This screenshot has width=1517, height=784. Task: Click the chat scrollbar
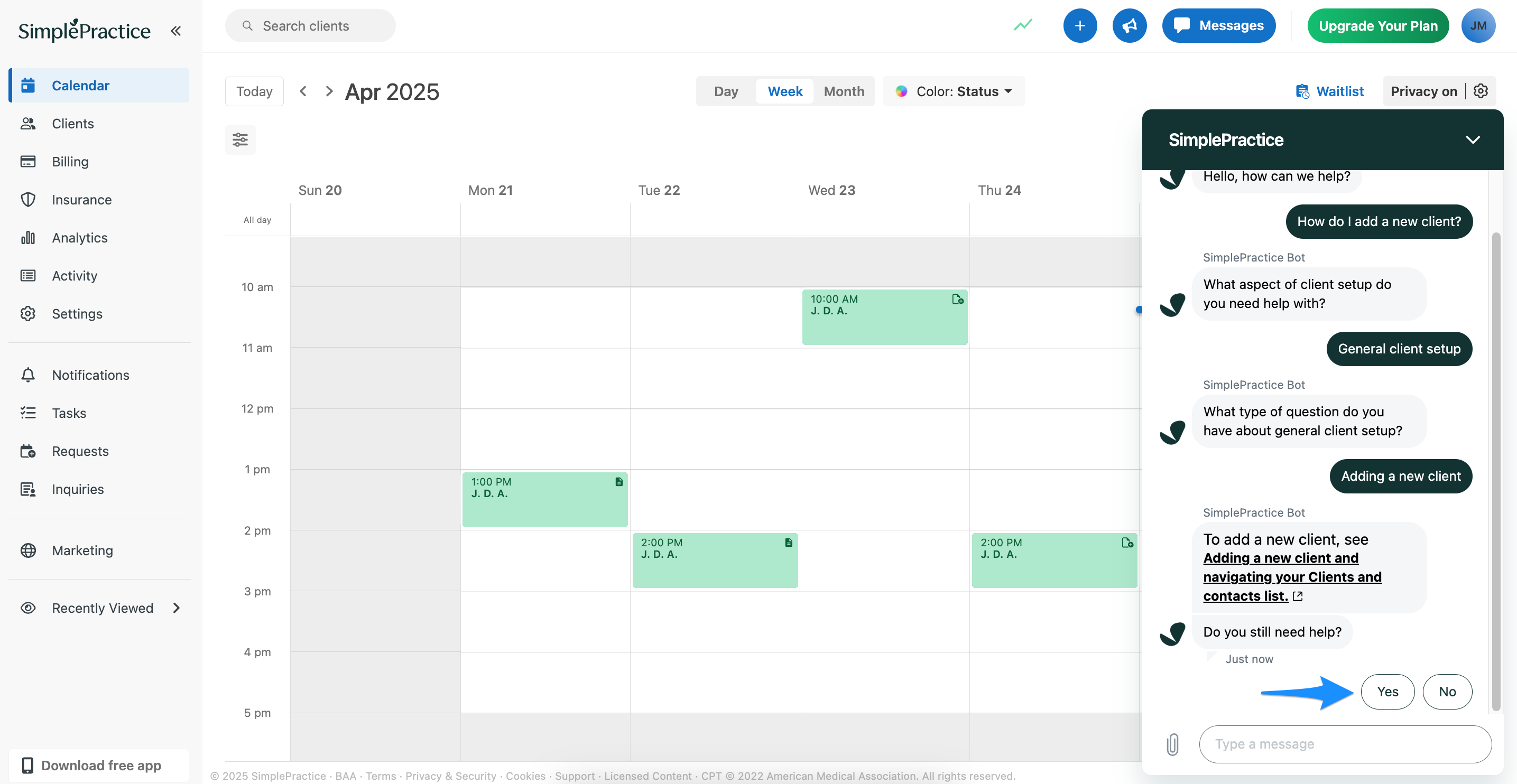1496,471
